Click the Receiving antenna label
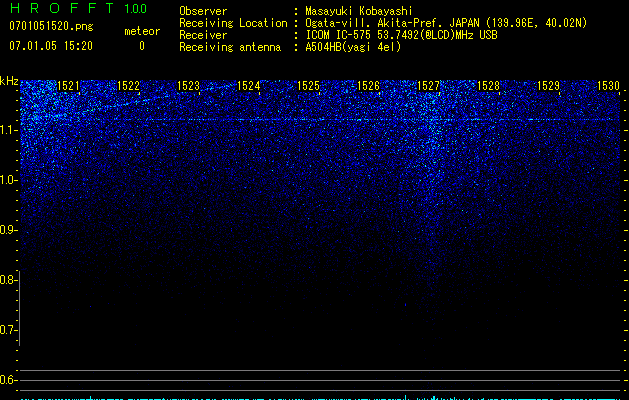Viewport: 629px width, 400px height. click(230, 47)
